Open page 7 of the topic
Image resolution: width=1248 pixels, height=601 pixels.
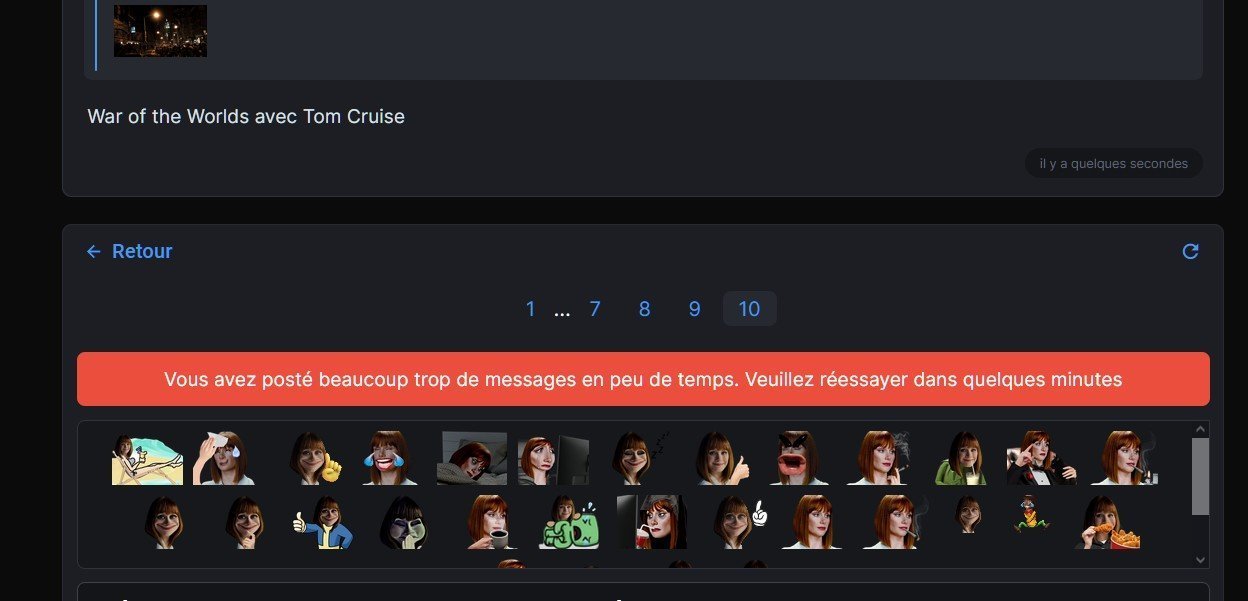pos(595,309)
